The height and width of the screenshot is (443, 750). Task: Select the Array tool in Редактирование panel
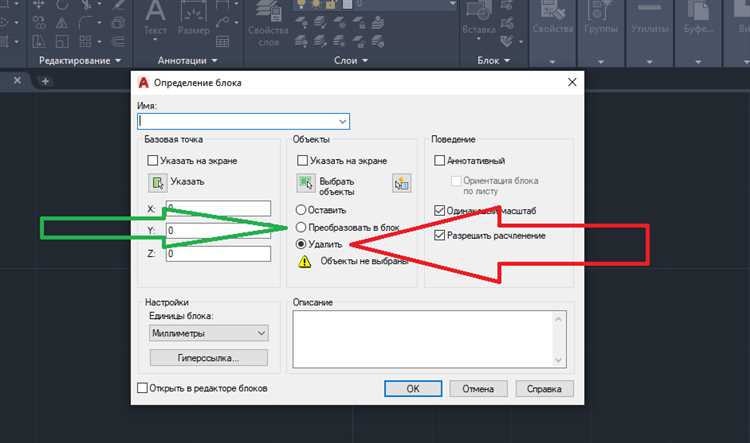point(86,42)
